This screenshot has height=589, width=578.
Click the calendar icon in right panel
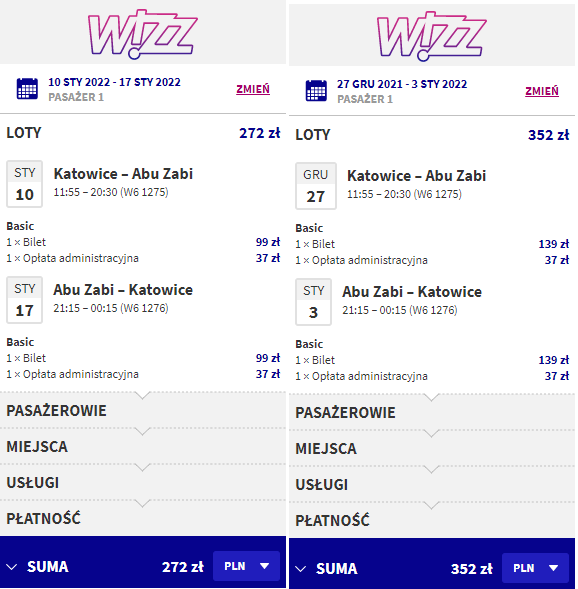pos(316,91)
